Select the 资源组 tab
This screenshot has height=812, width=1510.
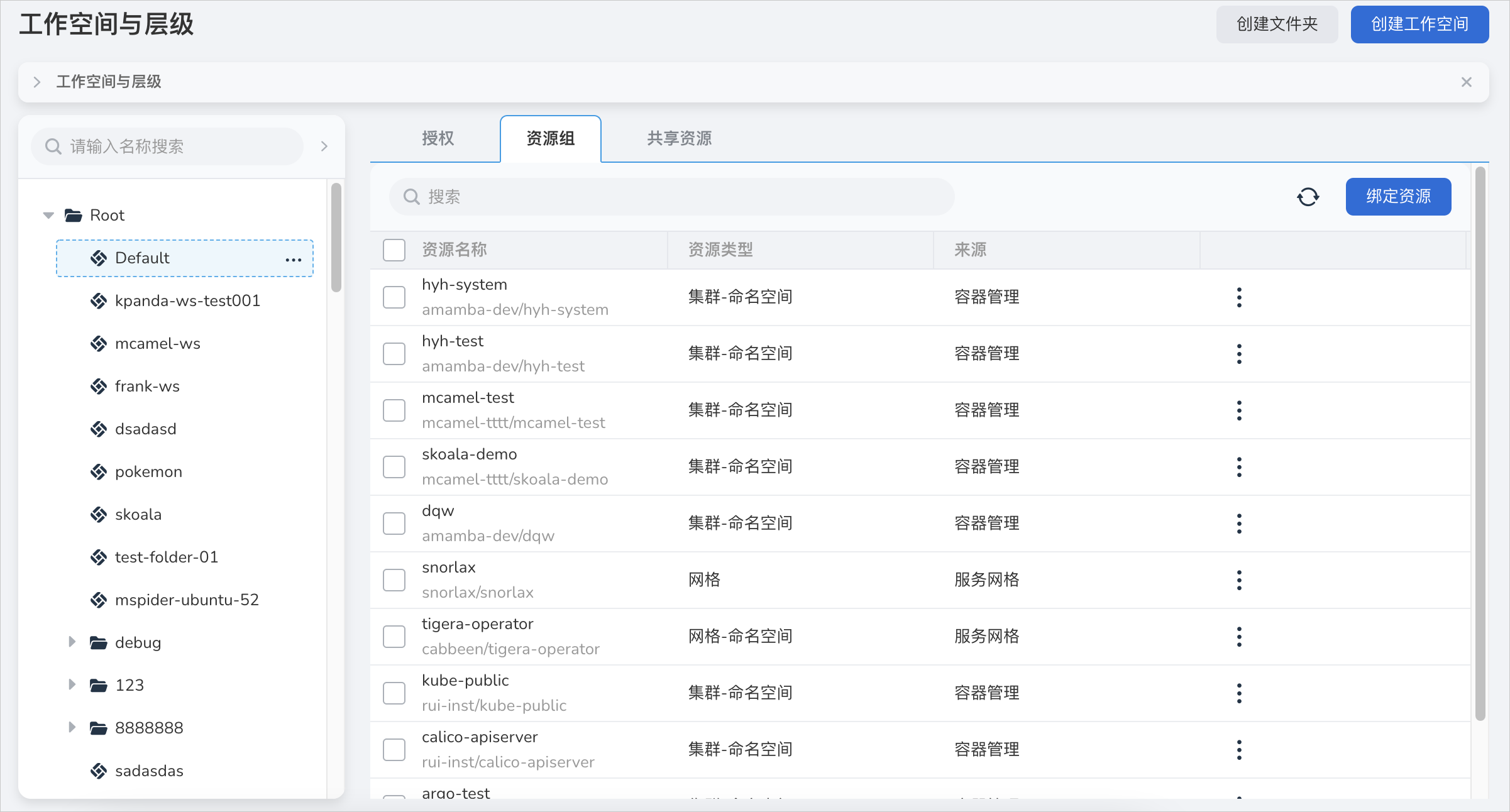click(551, 138)
